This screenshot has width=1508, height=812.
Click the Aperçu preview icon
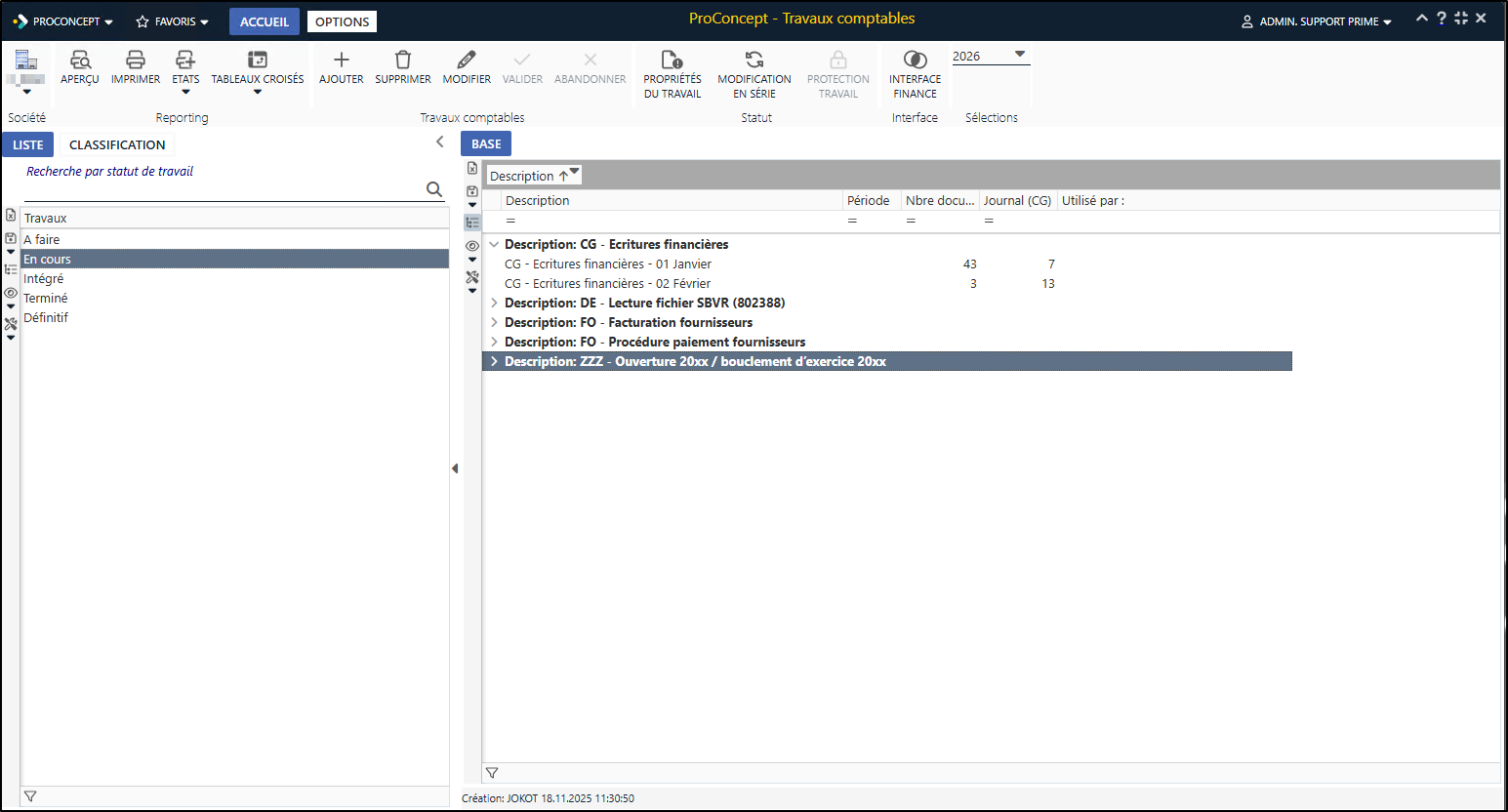[80, 61]
